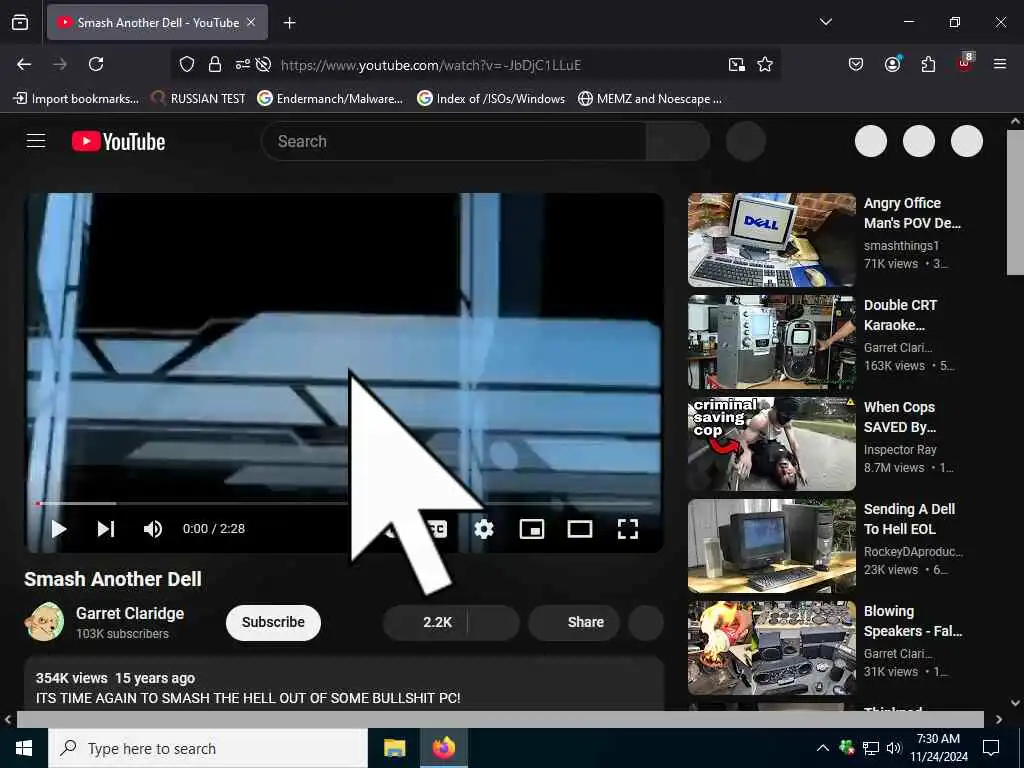Screen dimensions: 1024x768
Task: Open Firefox application menu
Action: click(x=1000, y=64)
